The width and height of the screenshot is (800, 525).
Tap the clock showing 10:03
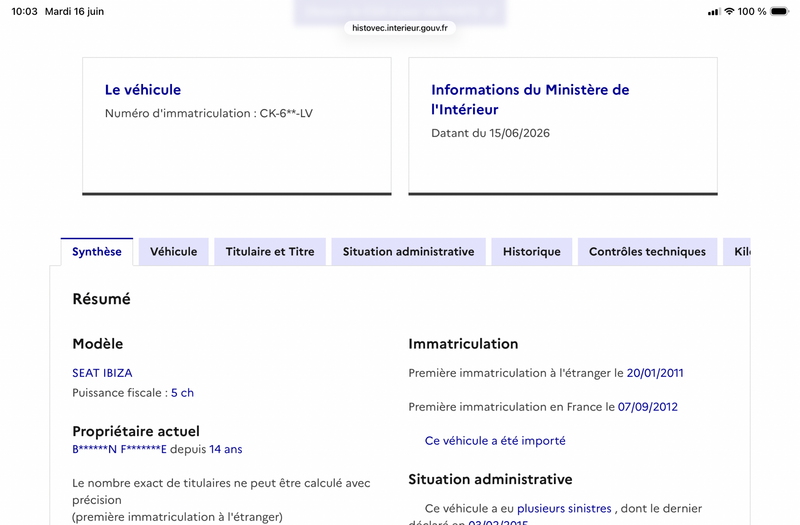click(x=24, y=11)
